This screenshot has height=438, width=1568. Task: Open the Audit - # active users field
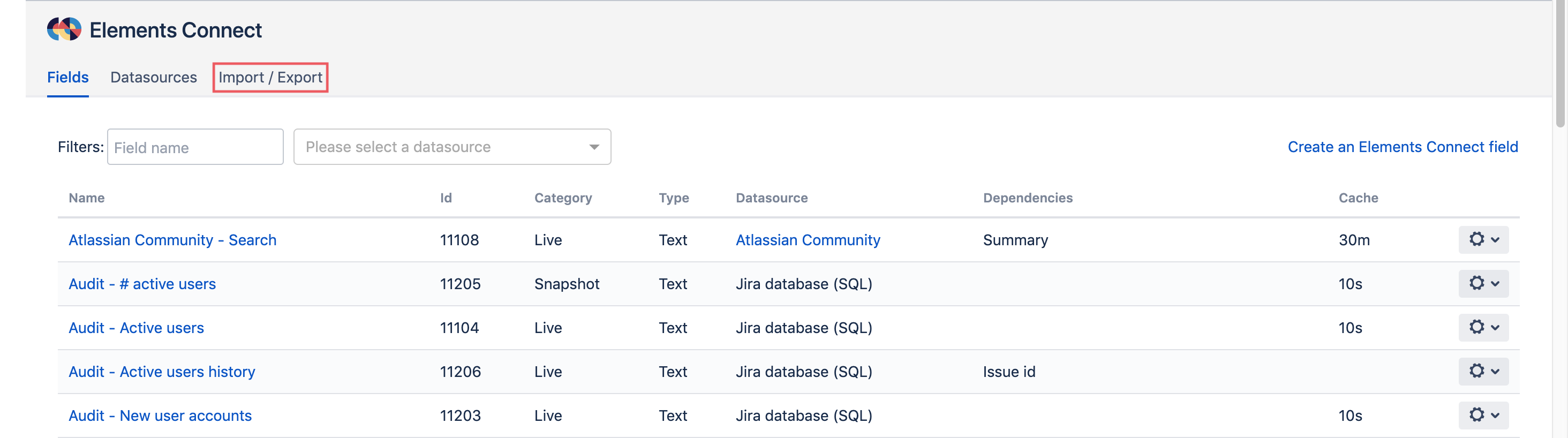pos(142,283)
